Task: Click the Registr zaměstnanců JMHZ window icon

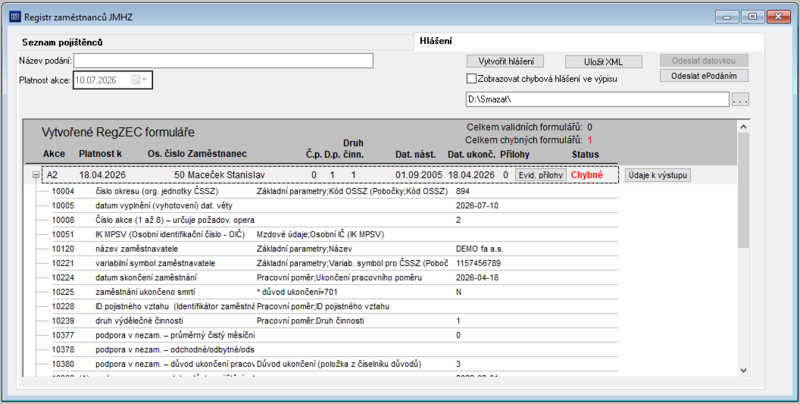Action: point(15,17)
